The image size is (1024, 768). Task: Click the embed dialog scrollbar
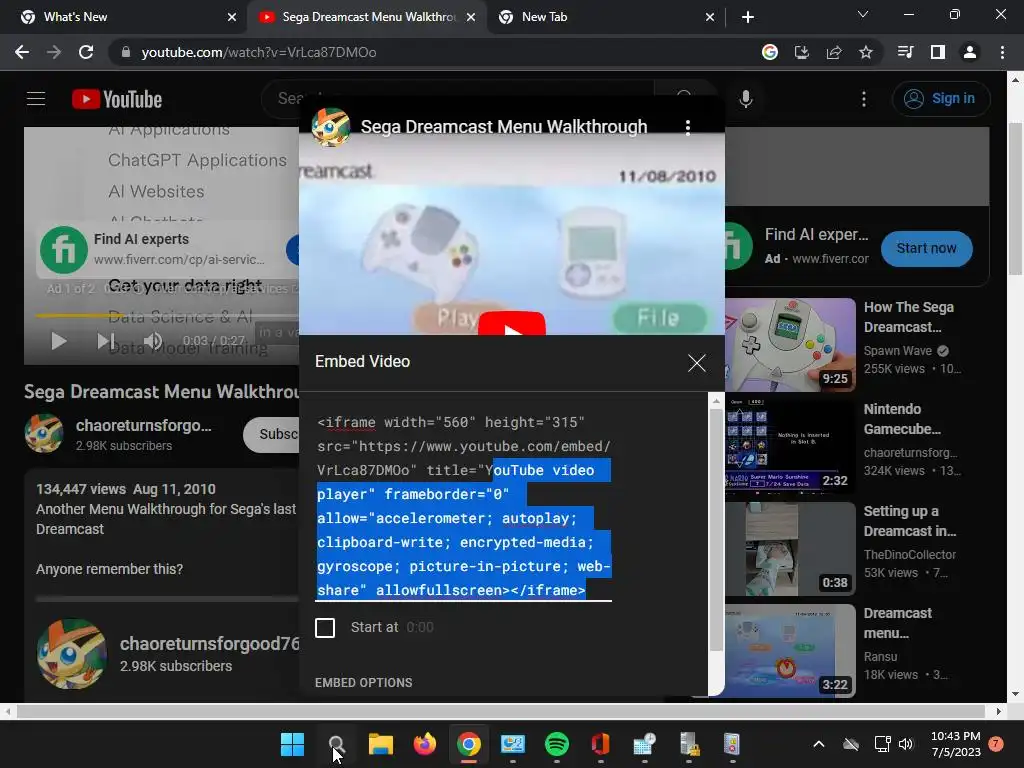point(716,528)
